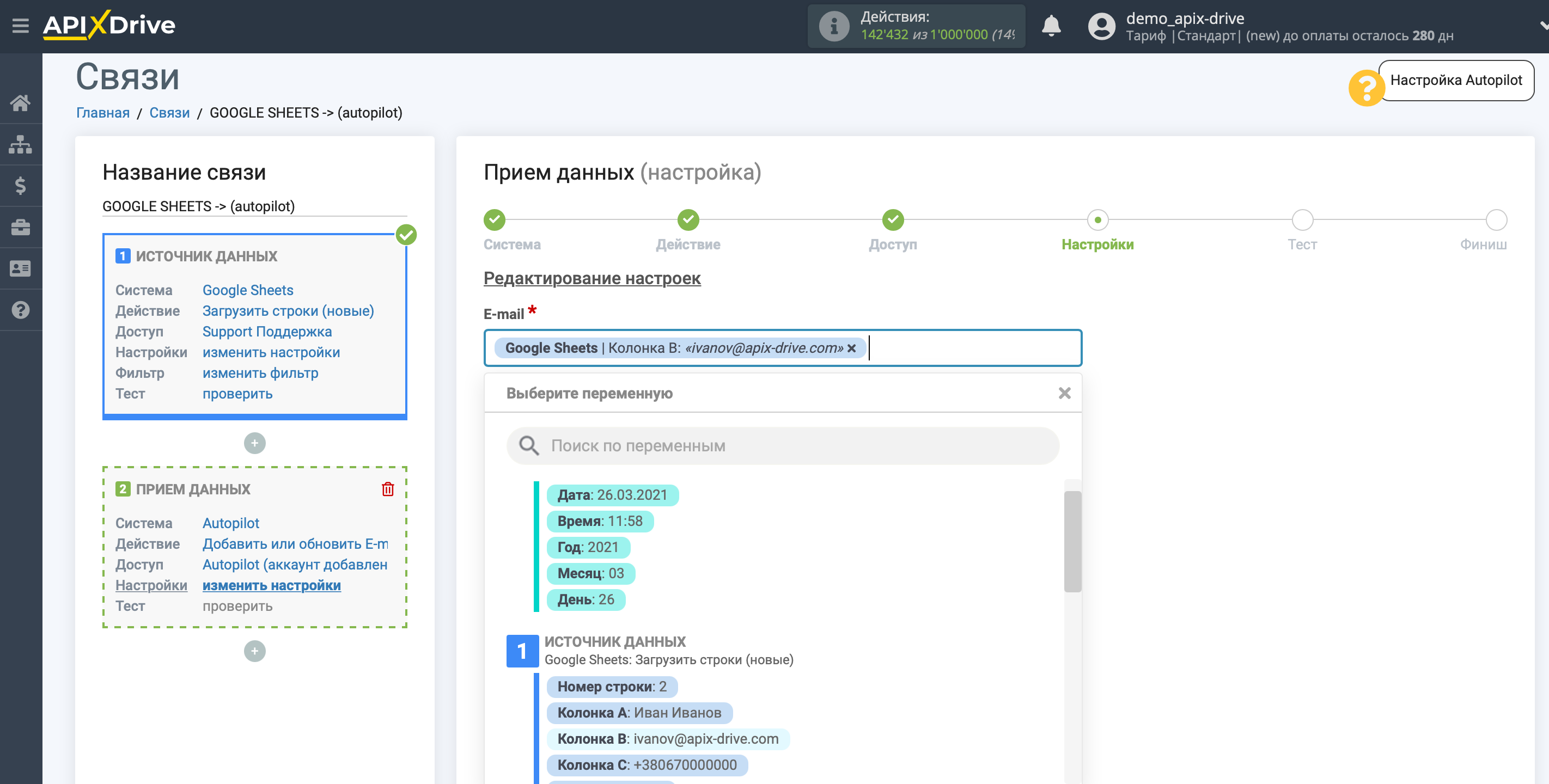Edit the connection name field
The height and width of the screenshot is (784, 1549).
[254, 206]
